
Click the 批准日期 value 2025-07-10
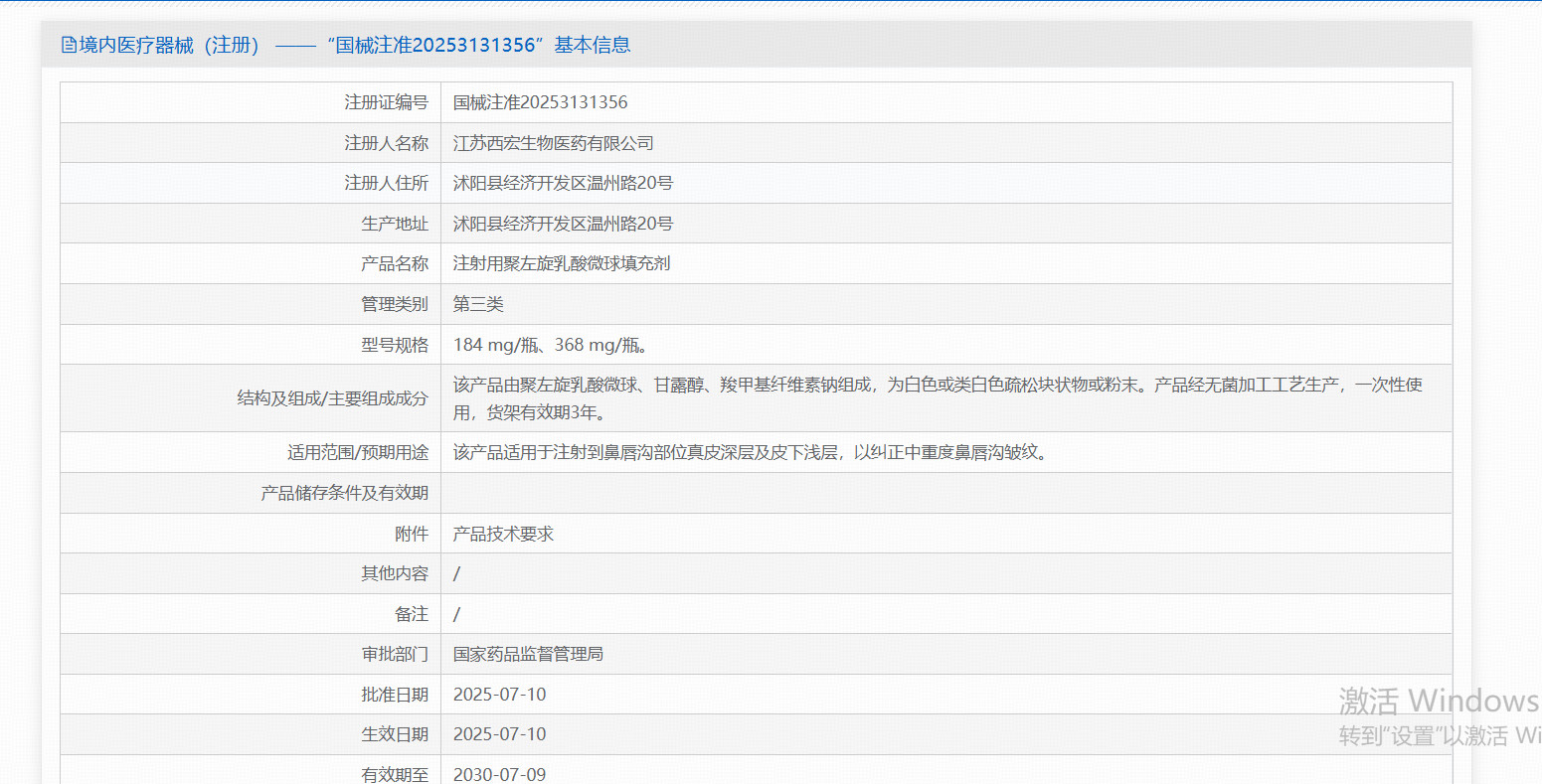click(499, 695)
